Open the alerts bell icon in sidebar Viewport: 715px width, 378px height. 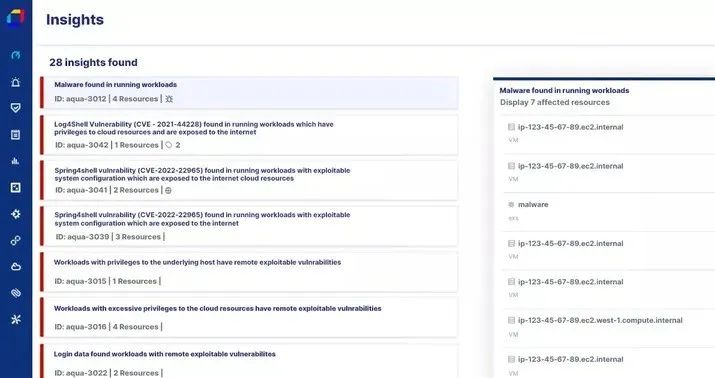click(x=16, y=82)
